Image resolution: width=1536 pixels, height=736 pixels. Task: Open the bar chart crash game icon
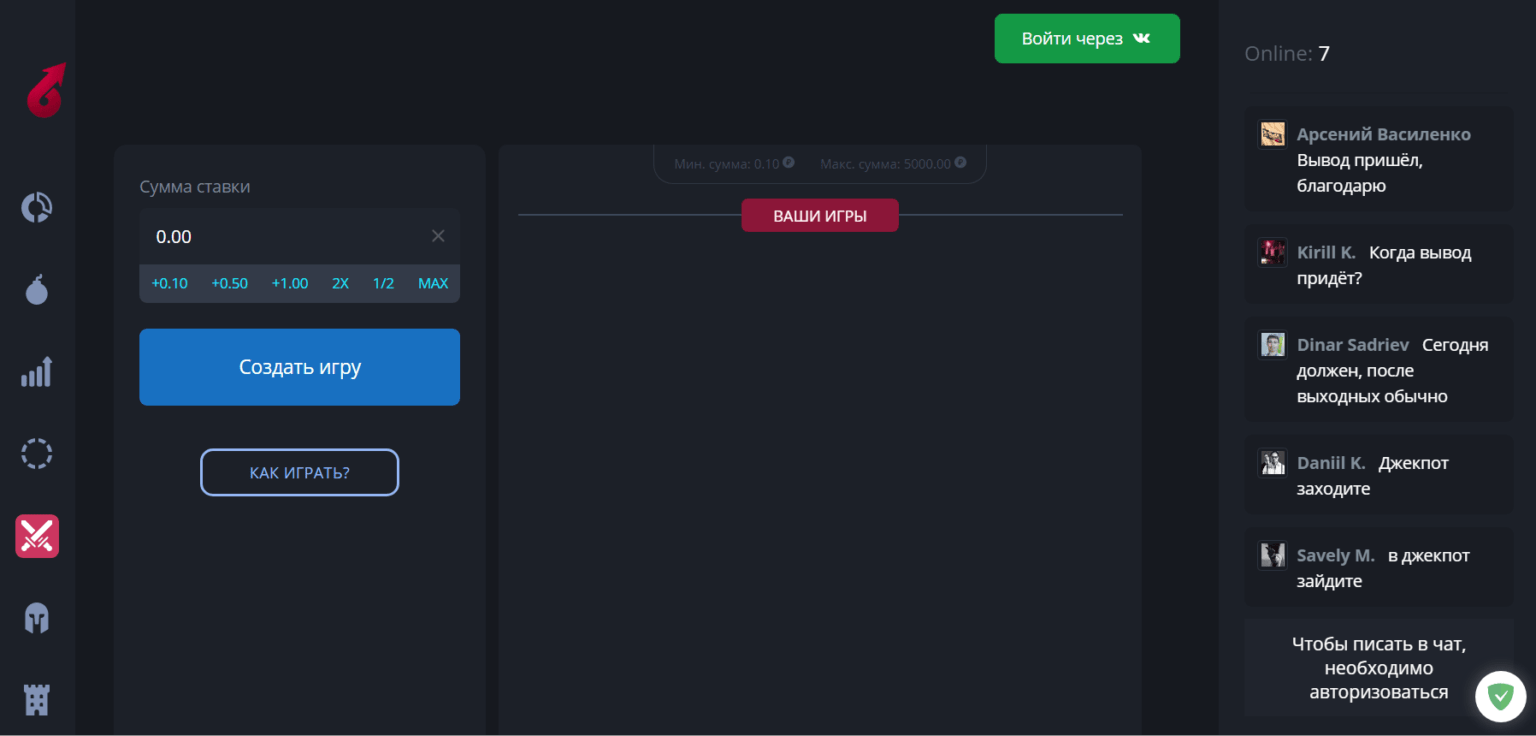(x=37, y=372)
